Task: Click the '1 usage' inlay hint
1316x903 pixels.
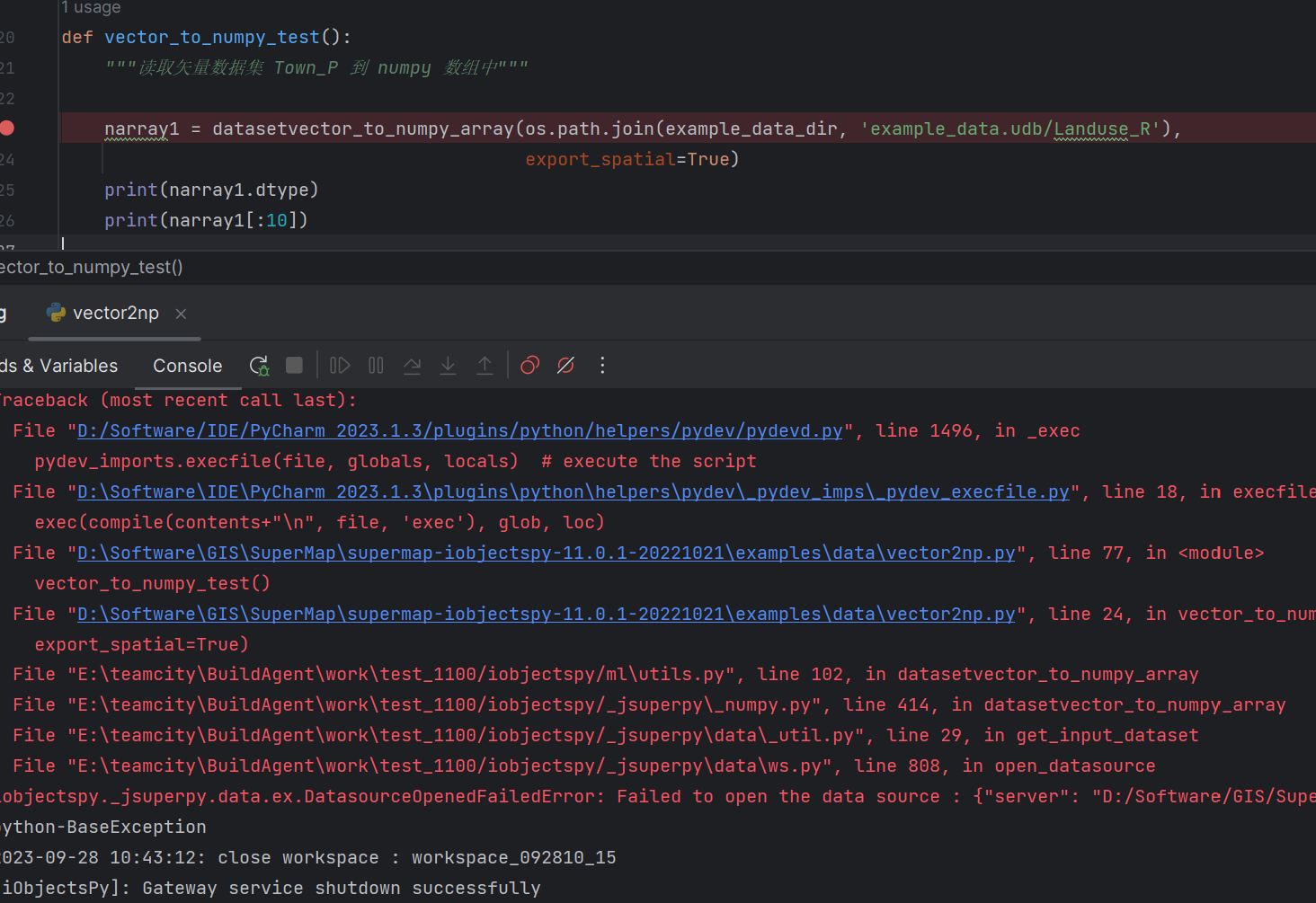Action: pos(91,8)
